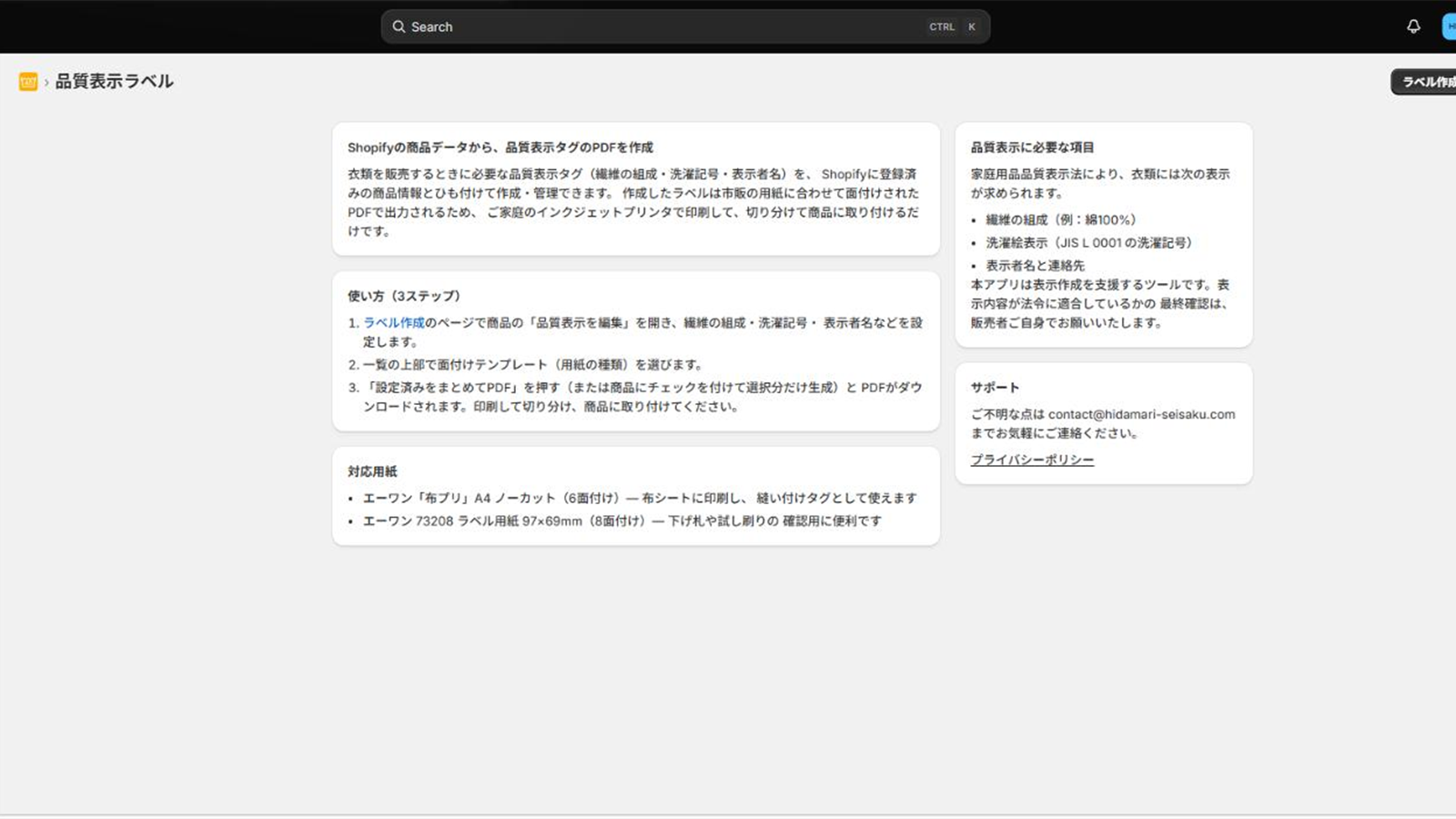Click step 3 text 「設定済みをまとめてPDF」を押す
The width and height of the screenshot is (1456, 819).
pos(643,397)
